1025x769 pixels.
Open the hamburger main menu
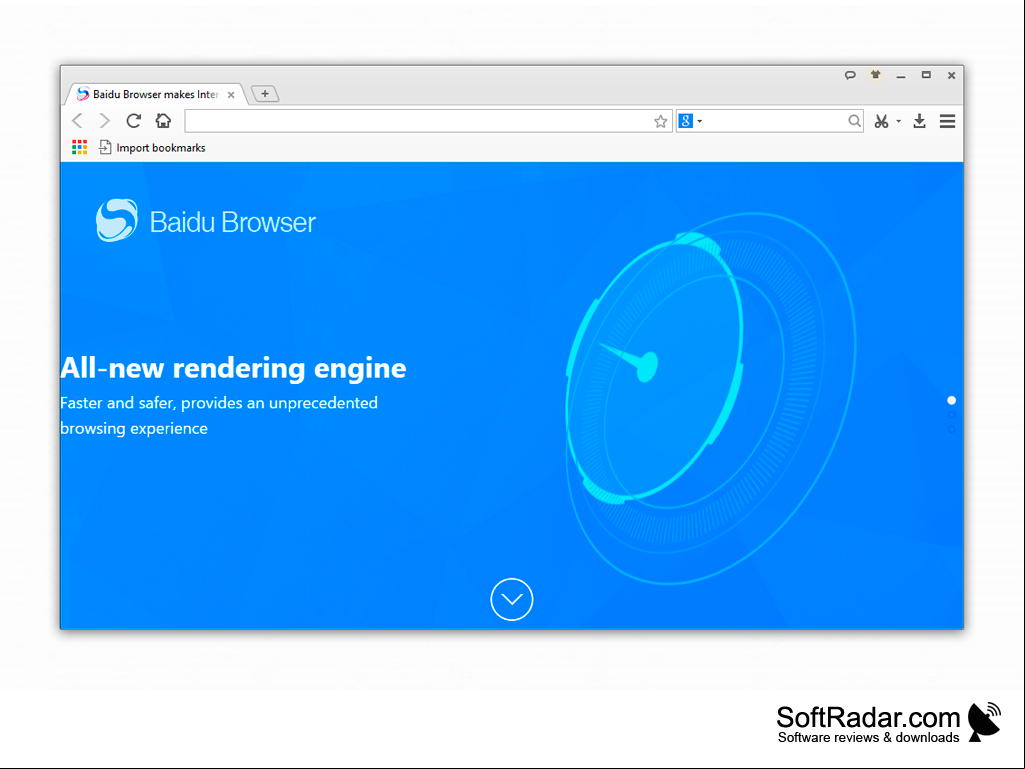tap(947, 121)
